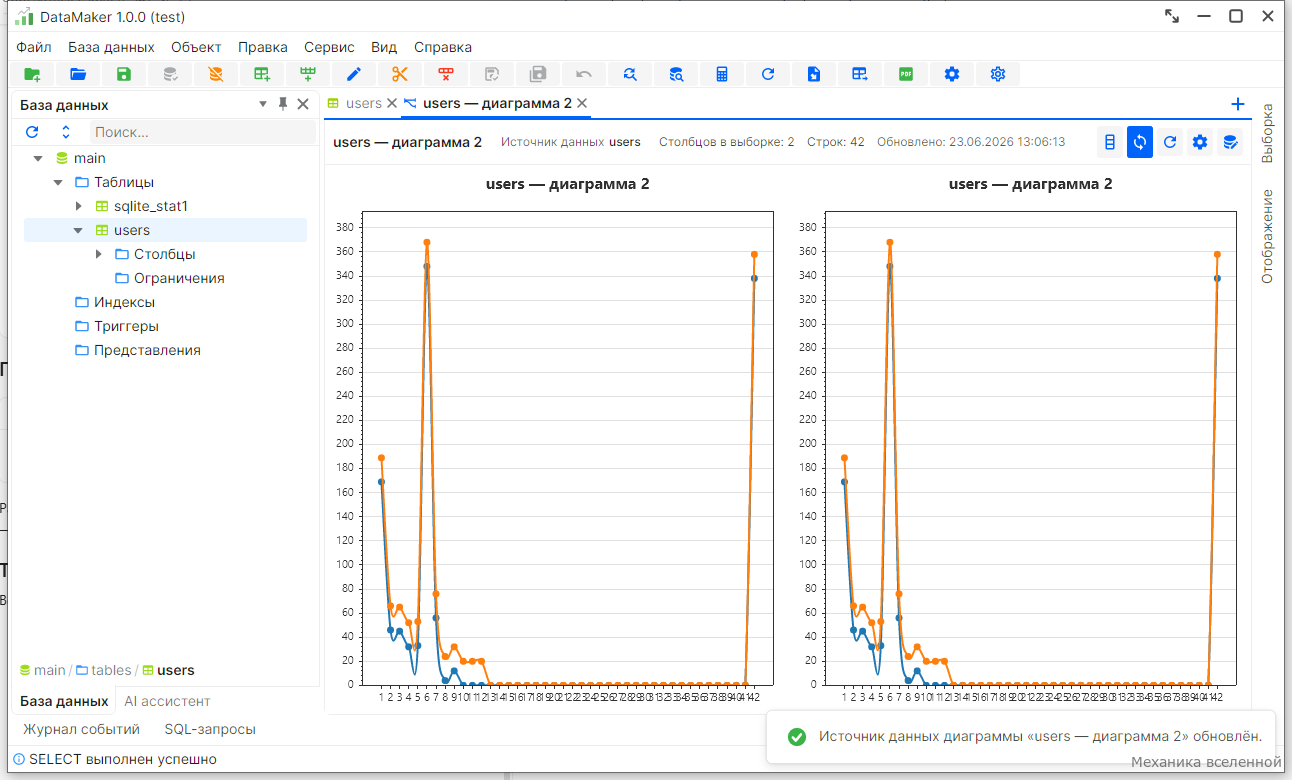Open the SQL-запросы panel
The height and width of the screenshot is (780, 1292).
point(210,729)
